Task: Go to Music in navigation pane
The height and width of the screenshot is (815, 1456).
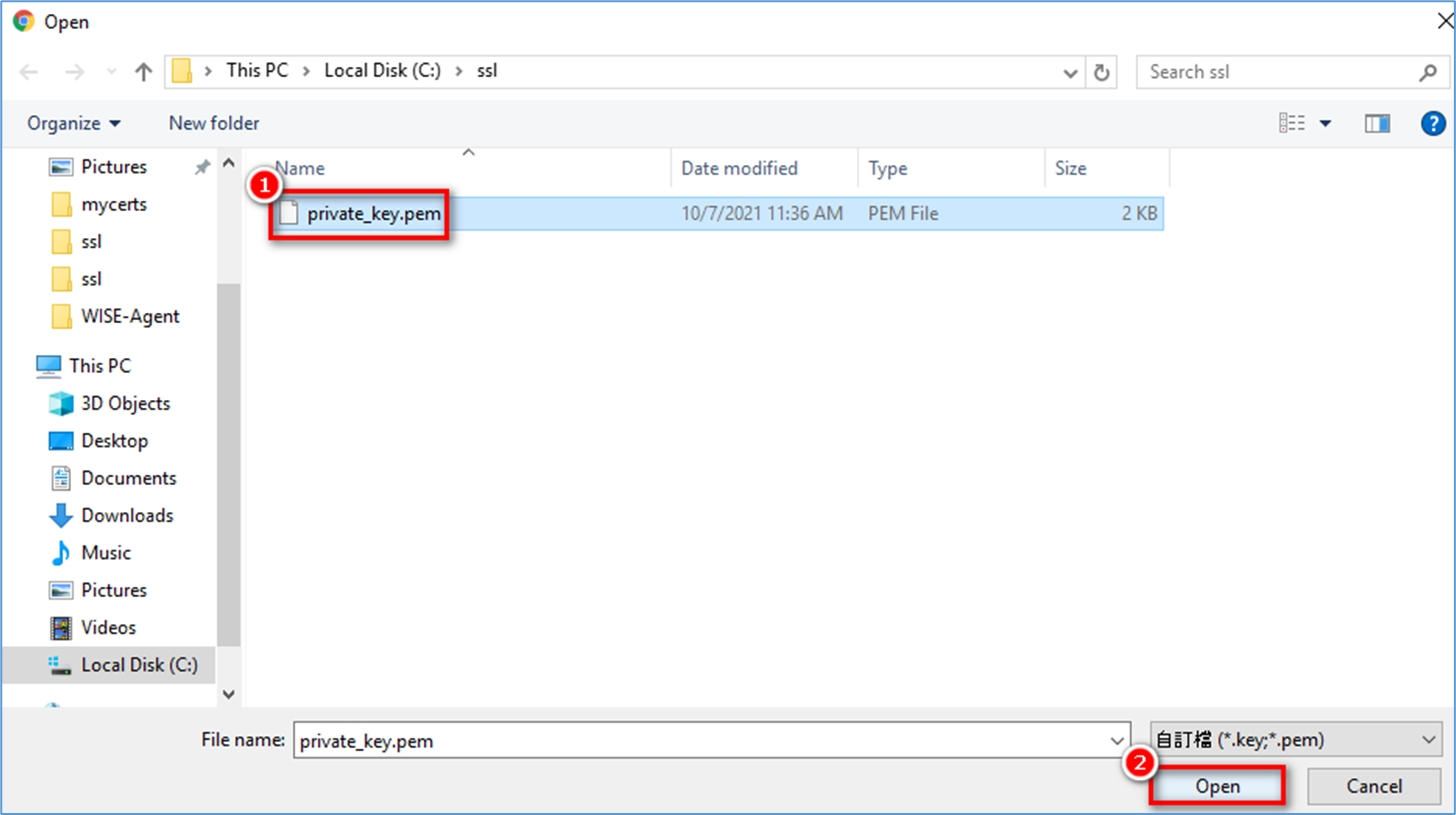Action: pyautogui.click(x=106, y=552)
